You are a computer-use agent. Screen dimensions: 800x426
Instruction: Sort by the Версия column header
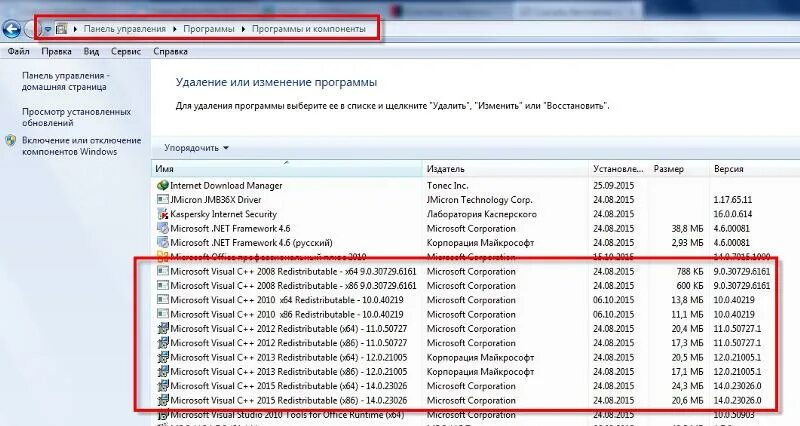coord(755,168)
